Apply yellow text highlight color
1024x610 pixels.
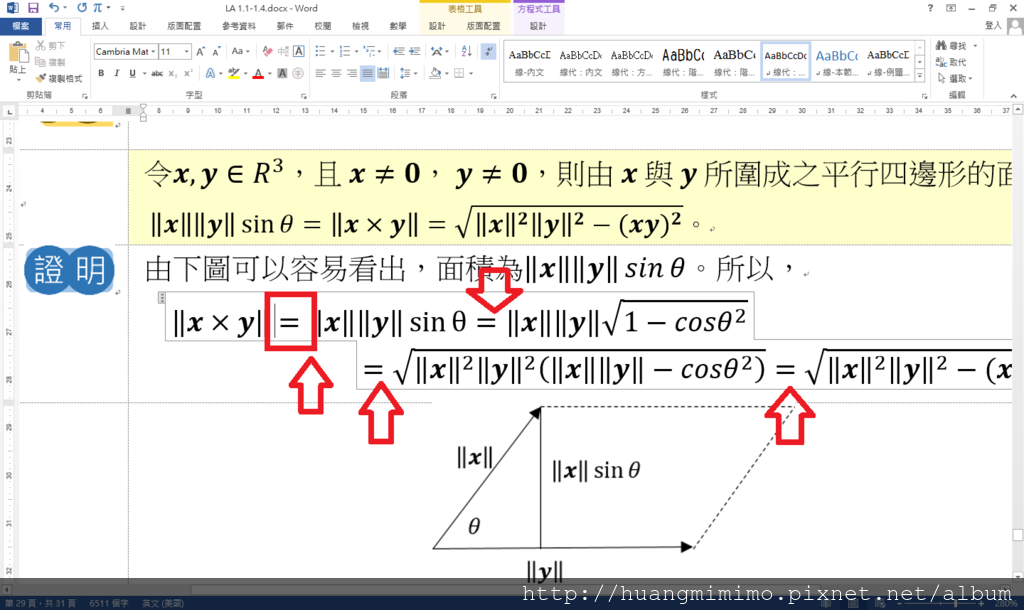[234, 73]
